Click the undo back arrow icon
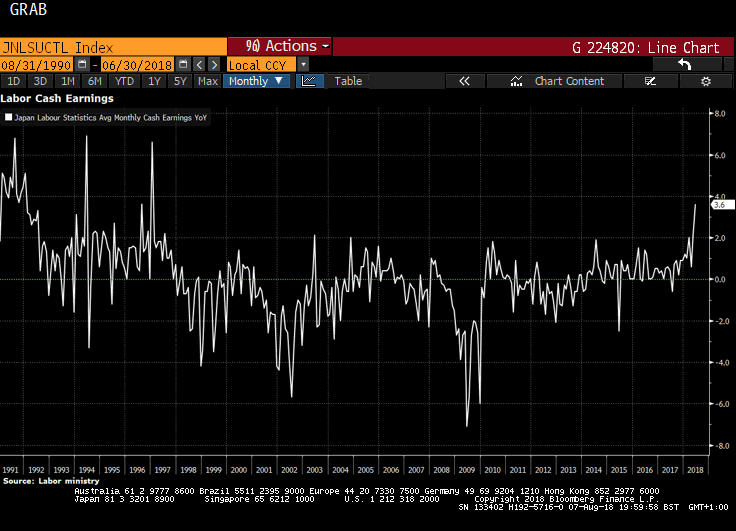The width and height of the screenshot is (736, 531). [686, 64]
